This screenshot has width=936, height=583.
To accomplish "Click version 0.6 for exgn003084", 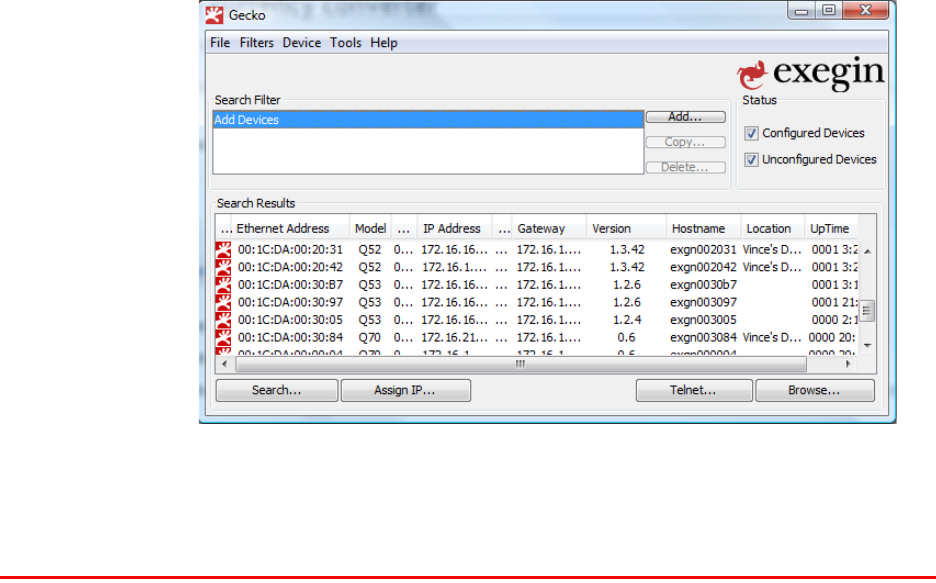I will point(626,338).
